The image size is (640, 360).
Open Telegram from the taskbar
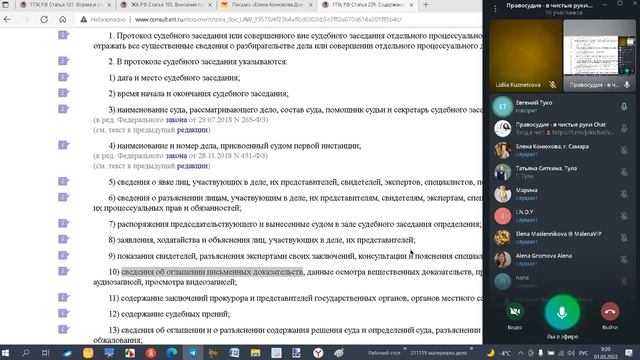(x=193, y=353)
